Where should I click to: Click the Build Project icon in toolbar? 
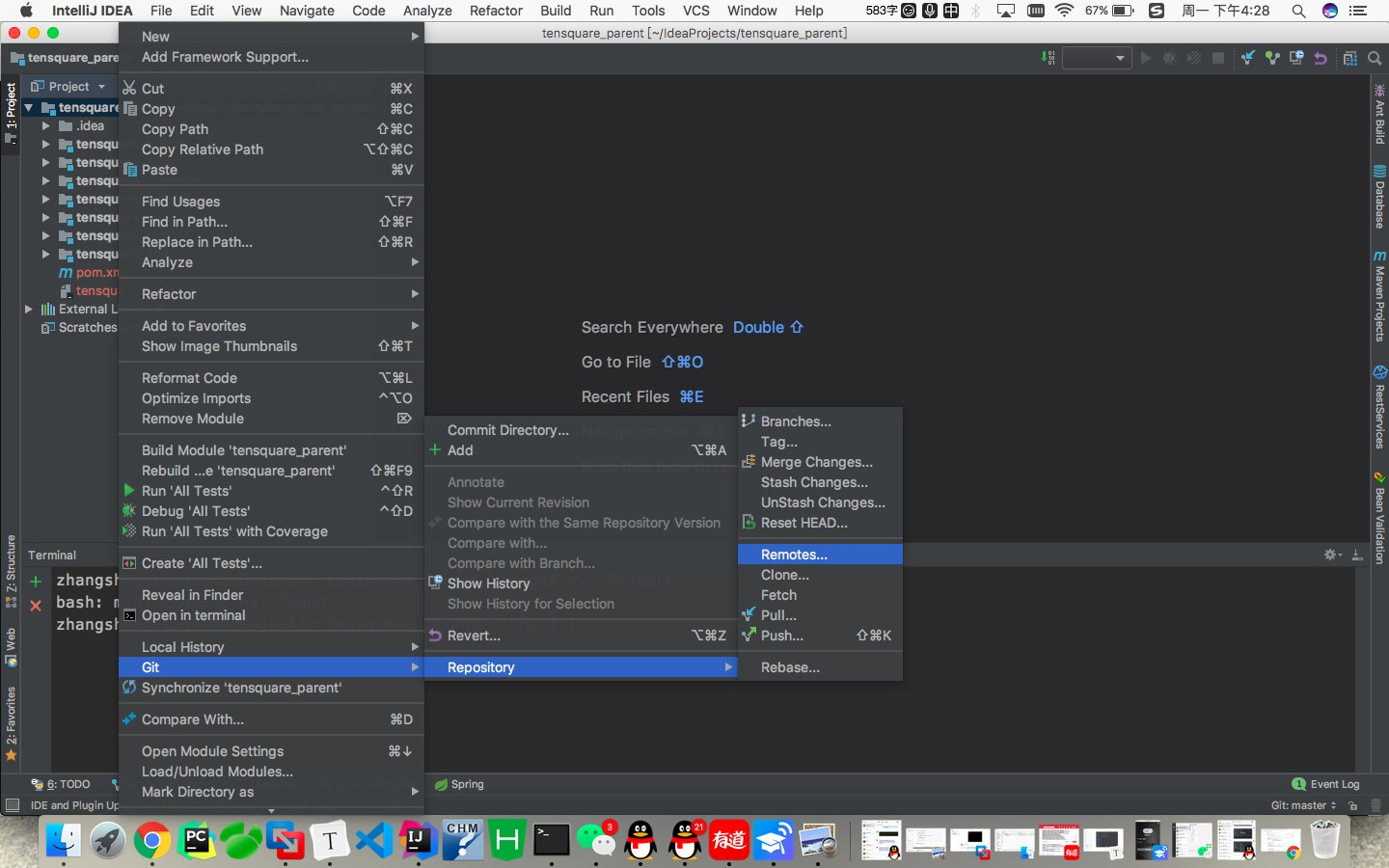[1049, 58]
